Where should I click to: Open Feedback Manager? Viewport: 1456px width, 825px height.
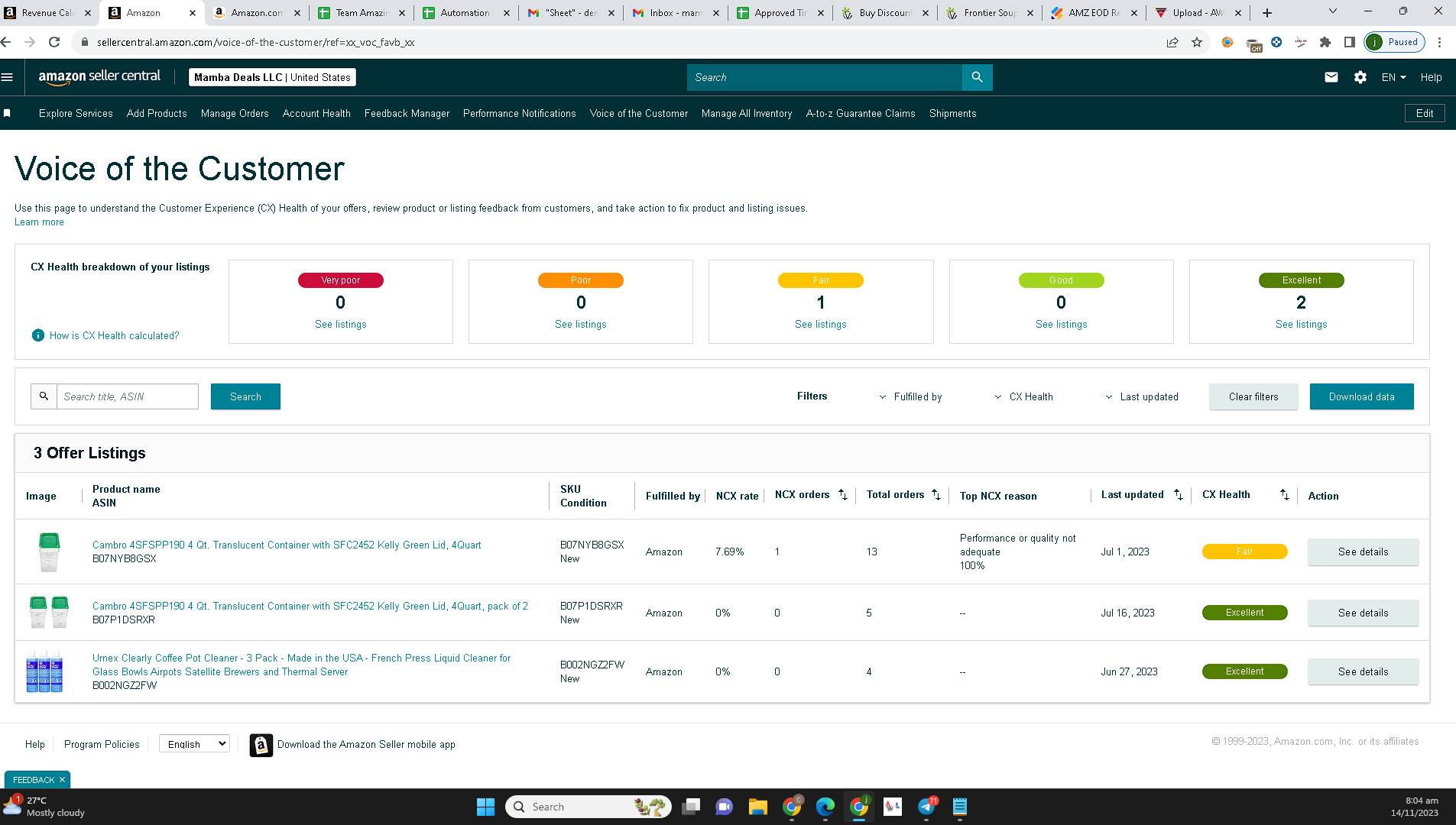click(x=407, y=113)
